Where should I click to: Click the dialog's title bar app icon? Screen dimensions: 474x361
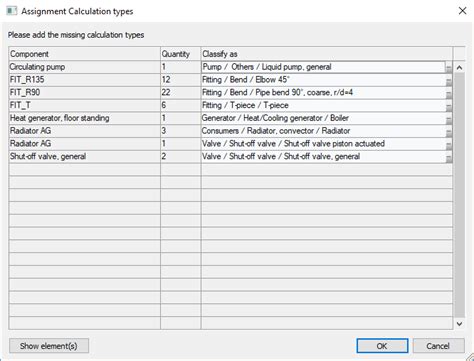tap(12, 11)
